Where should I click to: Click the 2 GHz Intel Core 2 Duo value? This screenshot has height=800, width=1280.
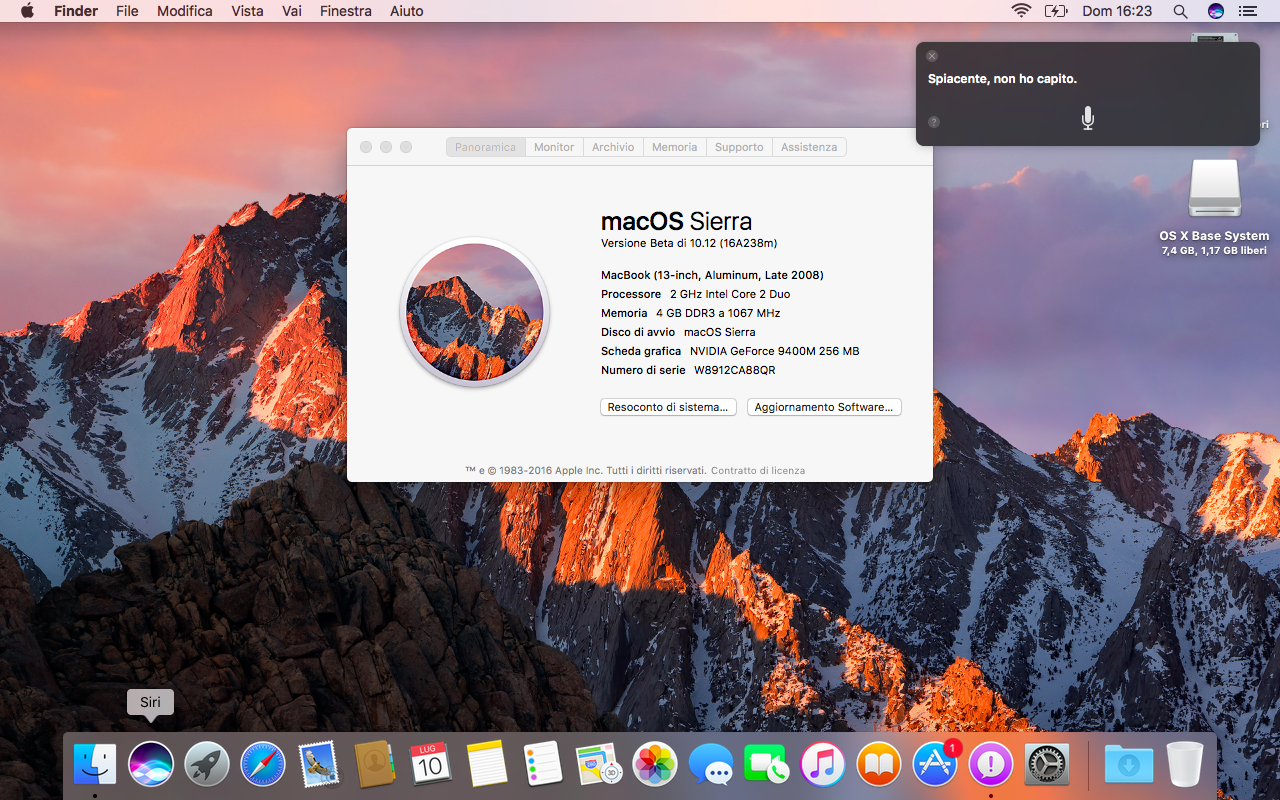point(730,294)
